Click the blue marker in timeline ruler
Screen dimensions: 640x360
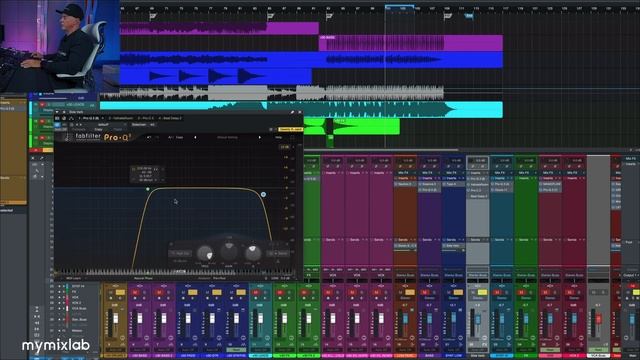point(469,16)
